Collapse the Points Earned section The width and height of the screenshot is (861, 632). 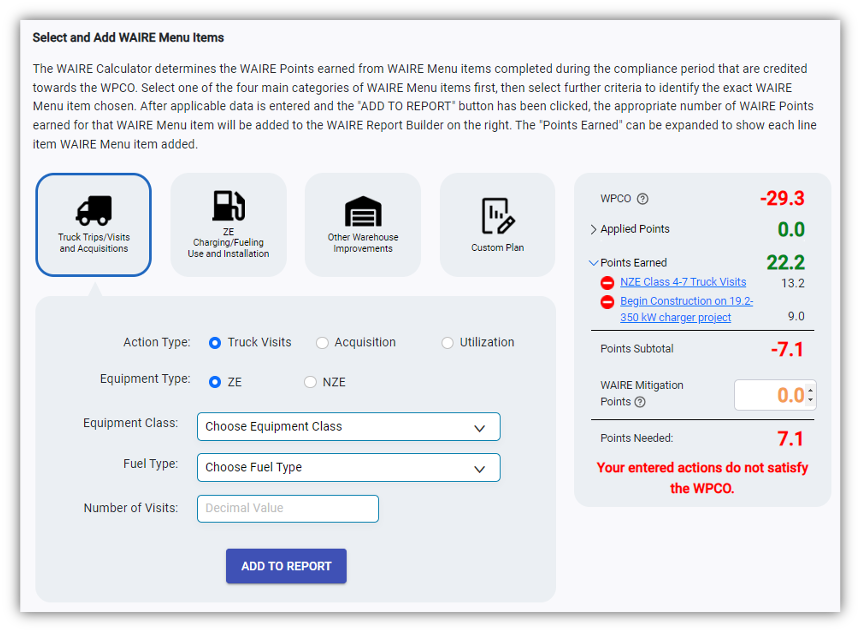(594, 263)
